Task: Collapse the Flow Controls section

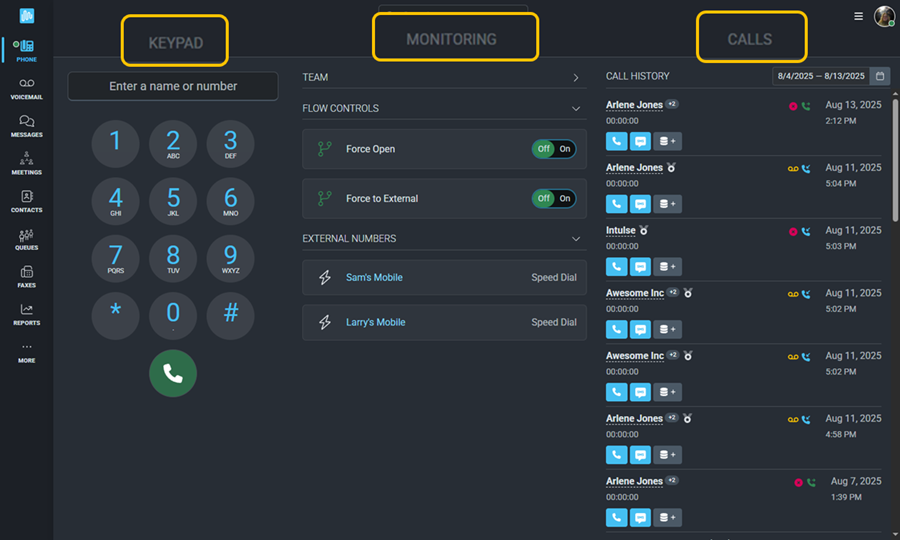Action: 576,108
